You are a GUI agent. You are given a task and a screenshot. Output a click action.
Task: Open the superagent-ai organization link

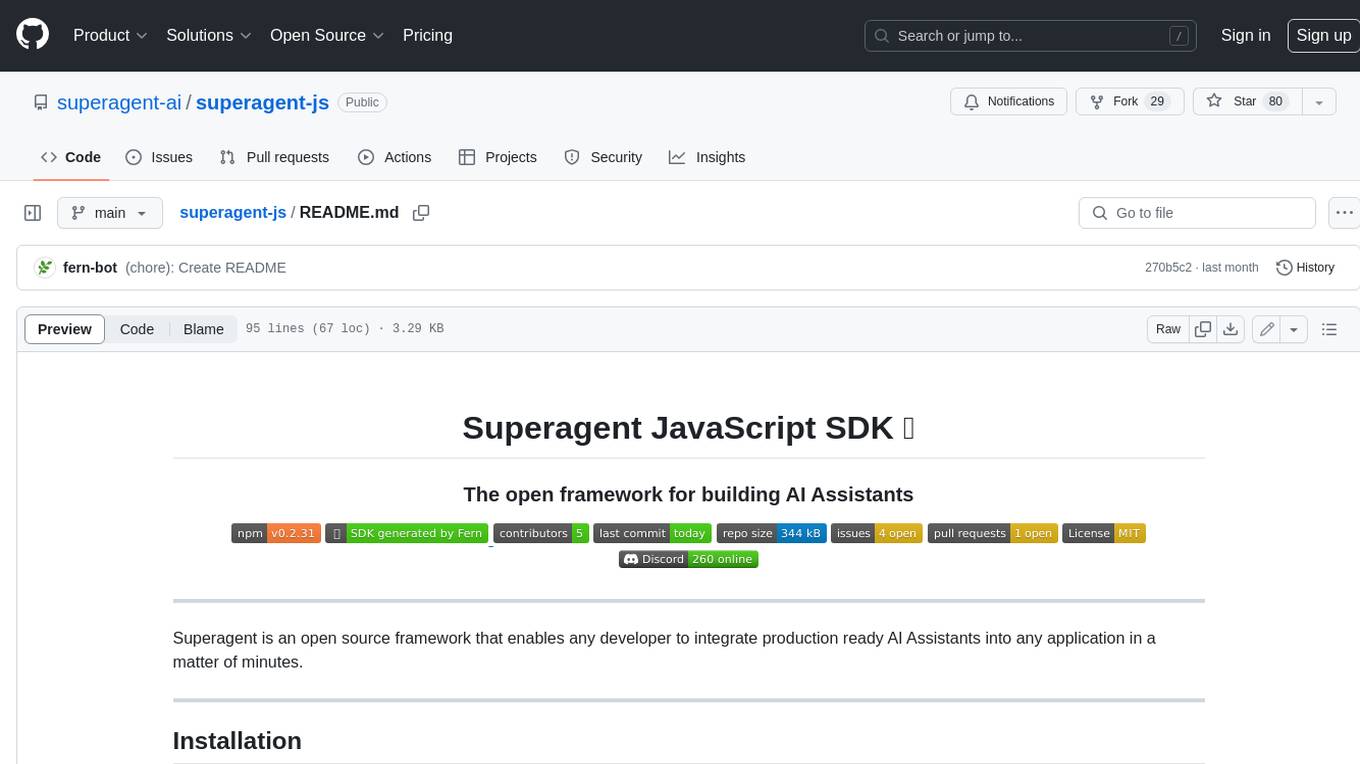pos(119,102)
